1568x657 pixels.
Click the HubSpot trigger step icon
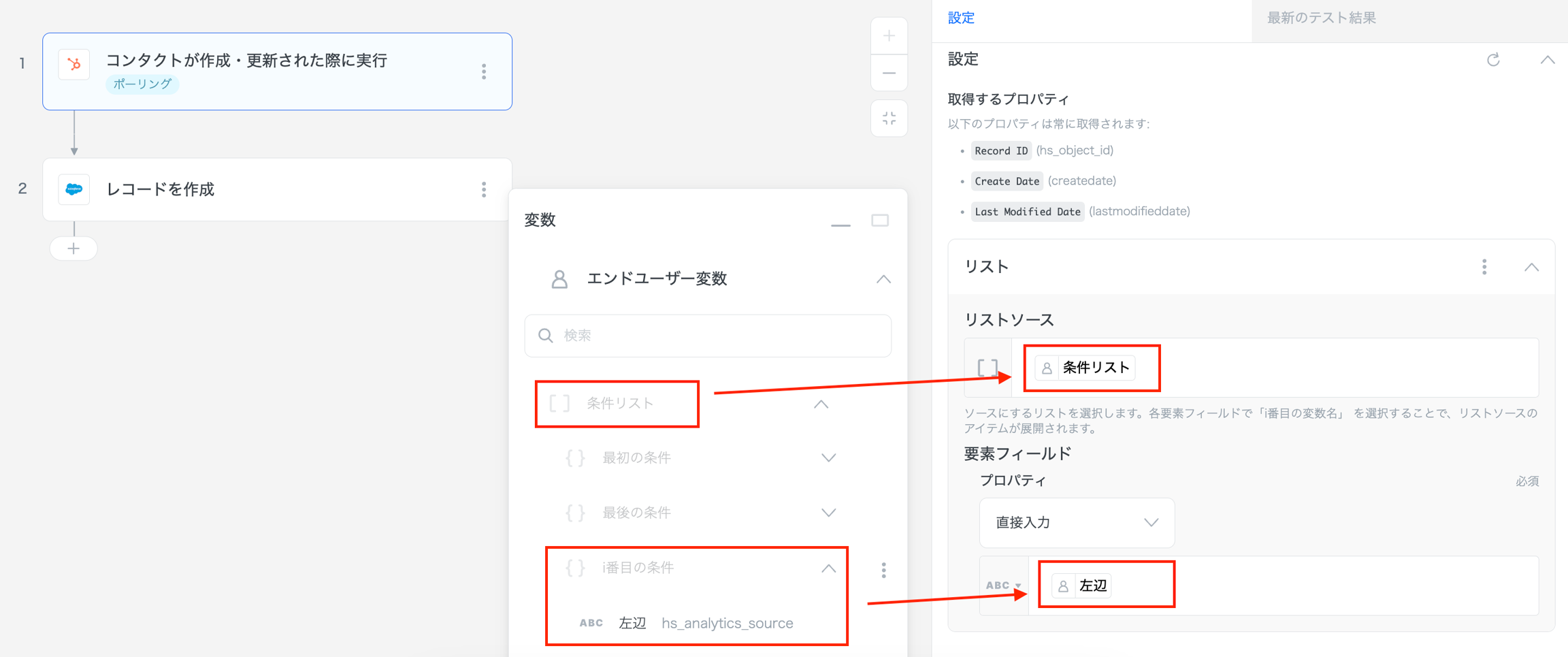[x=74, y=65]
